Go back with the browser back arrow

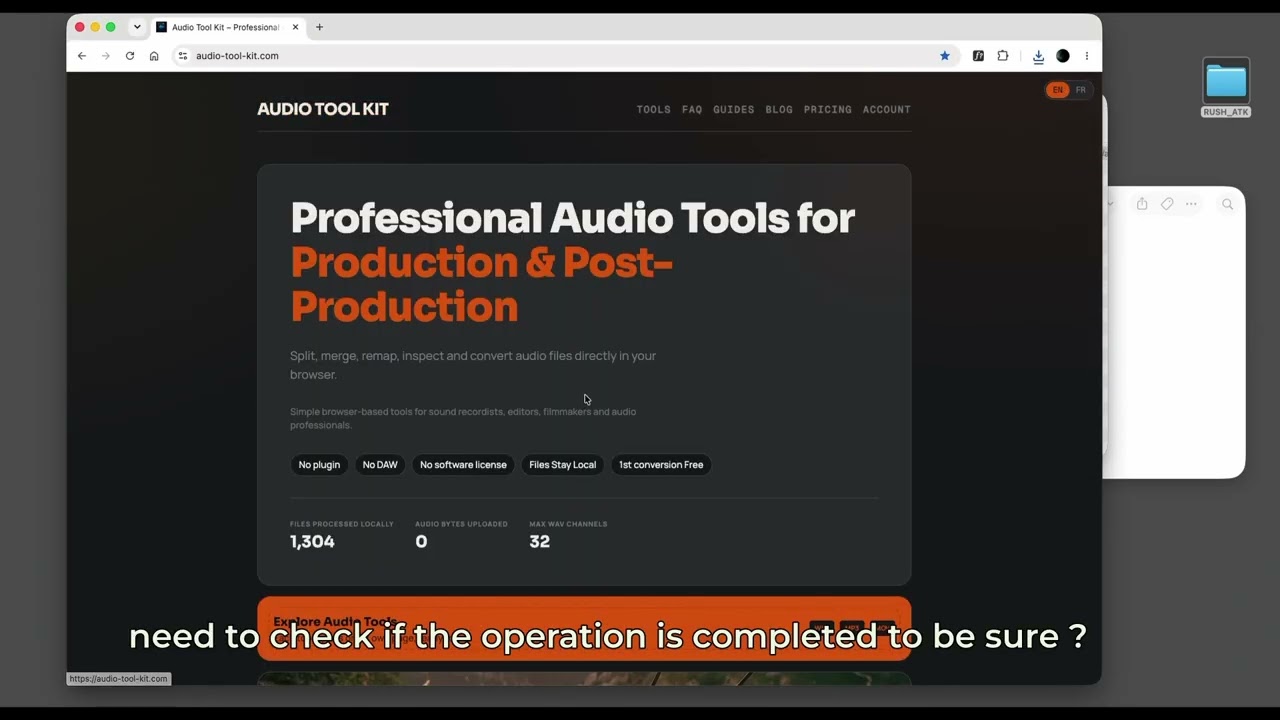point(82,56)
